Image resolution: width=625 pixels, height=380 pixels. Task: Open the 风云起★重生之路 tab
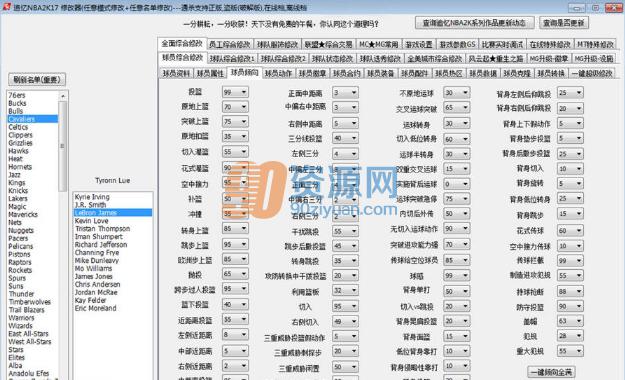[x=495, y=59]
